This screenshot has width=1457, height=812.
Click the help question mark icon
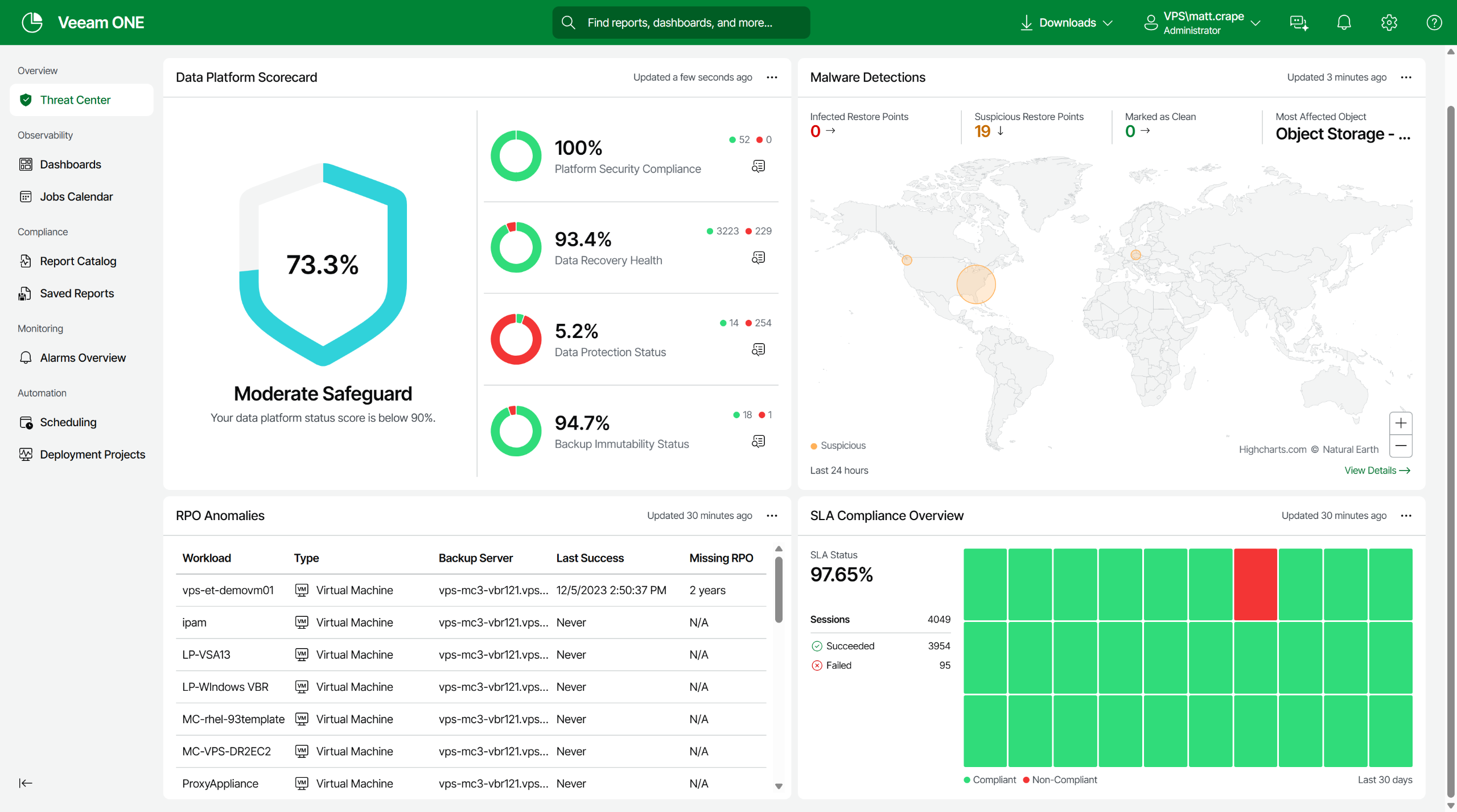1434,23
